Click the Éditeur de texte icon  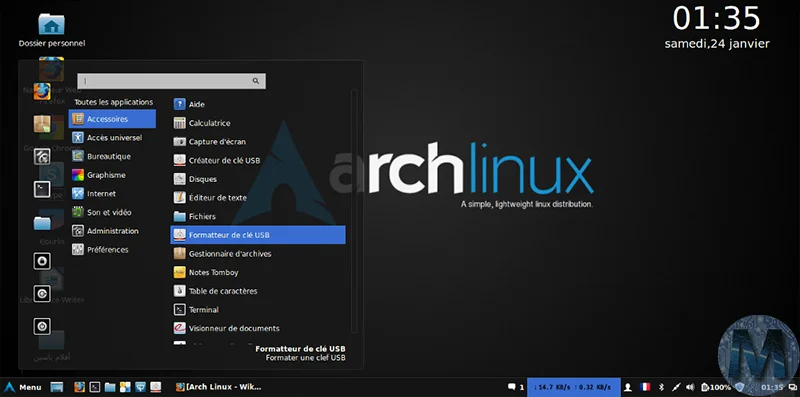point(180,197)
